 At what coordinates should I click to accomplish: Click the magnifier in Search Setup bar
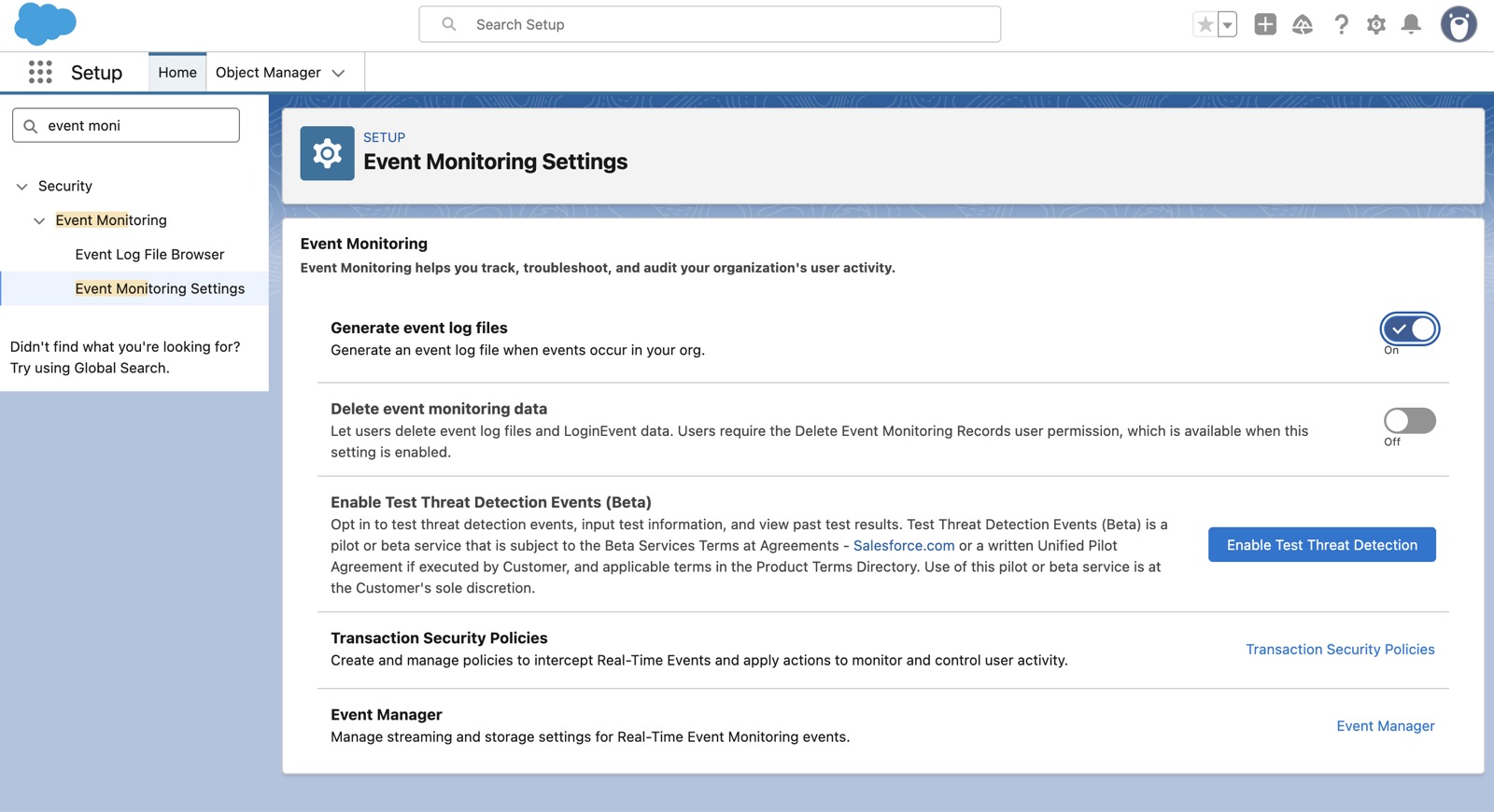(x=449, y=24)
